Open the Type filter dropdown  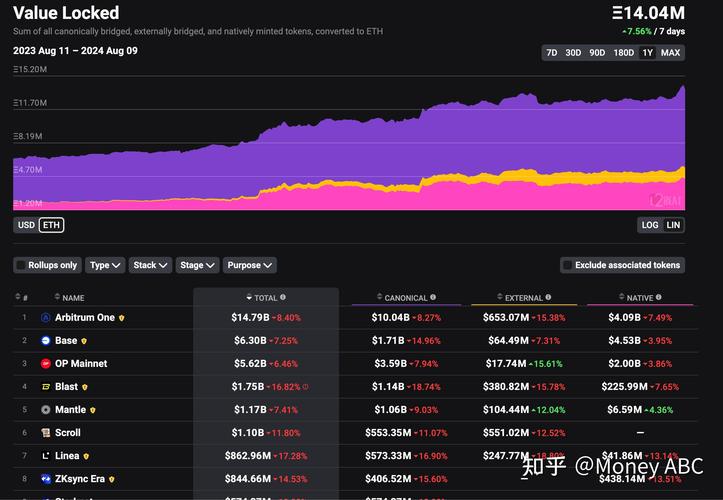tap(105, 265)
